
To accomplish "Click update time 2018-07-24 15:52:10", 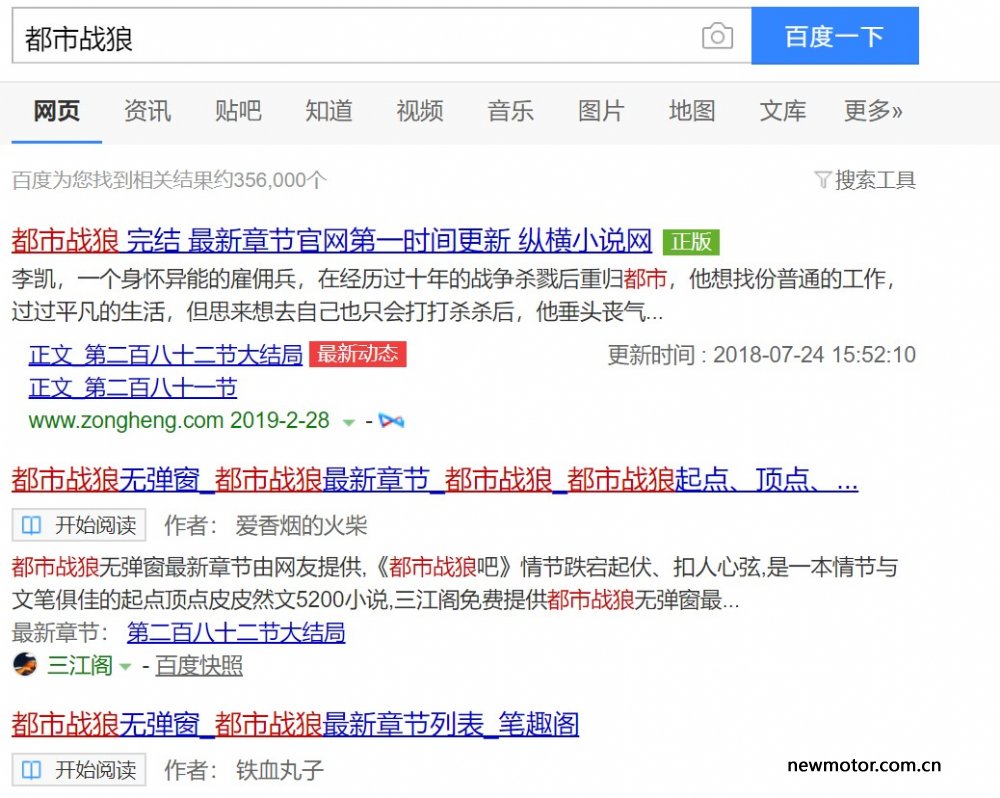I will click(x=814, y=355).
